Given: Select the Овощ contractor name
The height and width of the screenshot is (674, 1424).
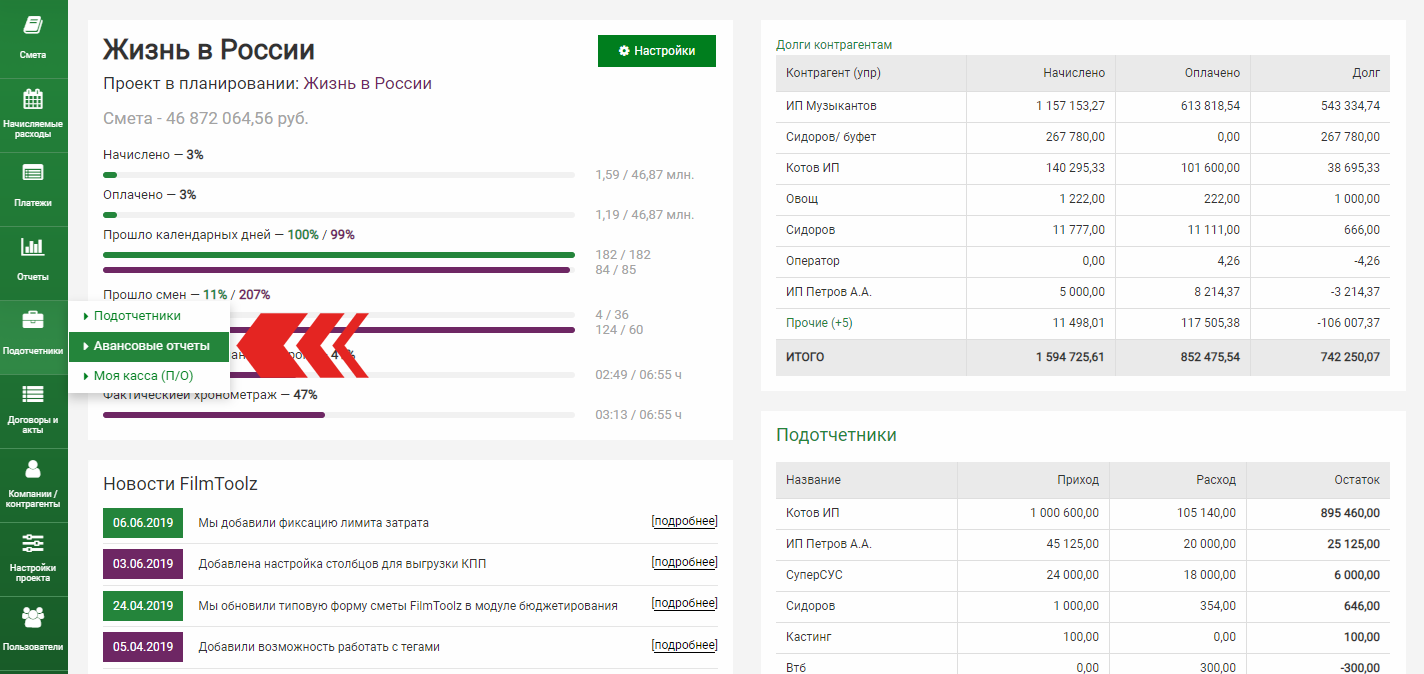Looking at the screenshot, I should (802, 199).
